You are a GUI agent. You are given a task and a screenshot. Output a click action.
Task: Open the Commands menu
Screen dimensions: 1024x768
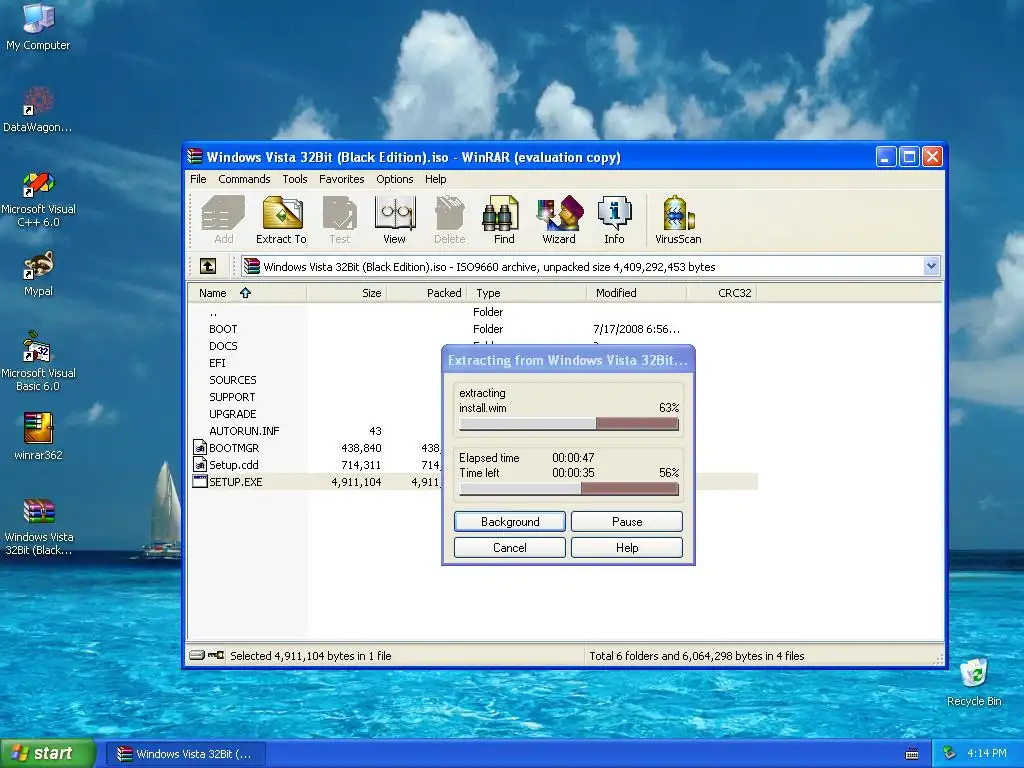click(244, 179)
